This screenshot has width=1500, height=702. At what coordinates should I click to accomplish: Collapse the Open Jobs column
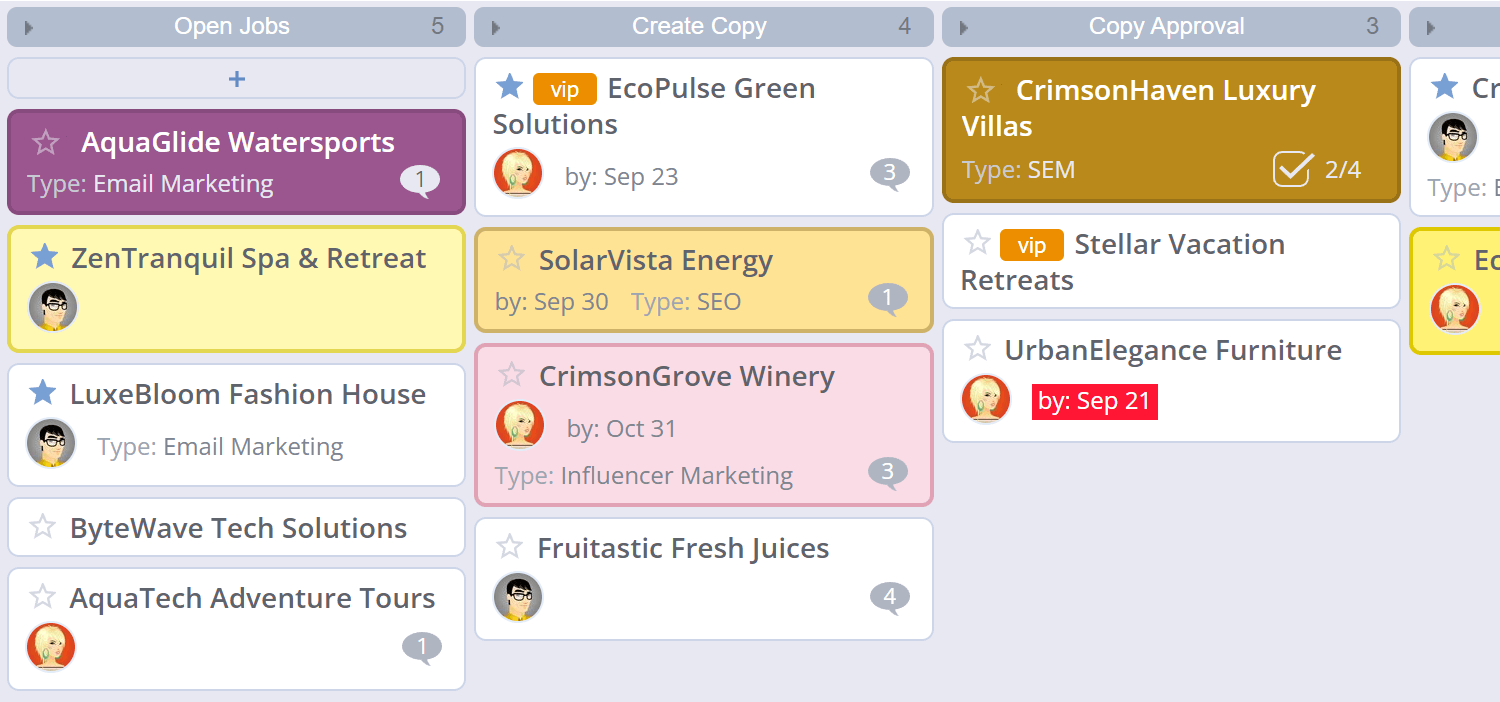click(29, 28)
